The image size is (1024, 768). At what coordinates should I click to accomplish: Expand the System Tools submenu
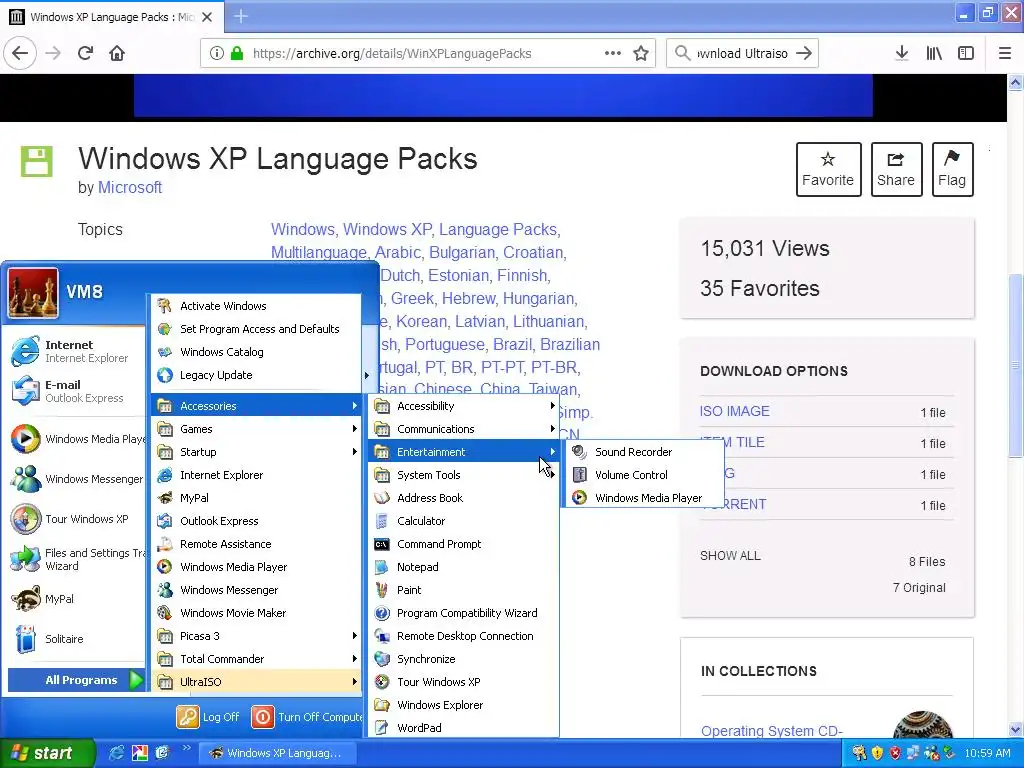click(x=464, y=475)
